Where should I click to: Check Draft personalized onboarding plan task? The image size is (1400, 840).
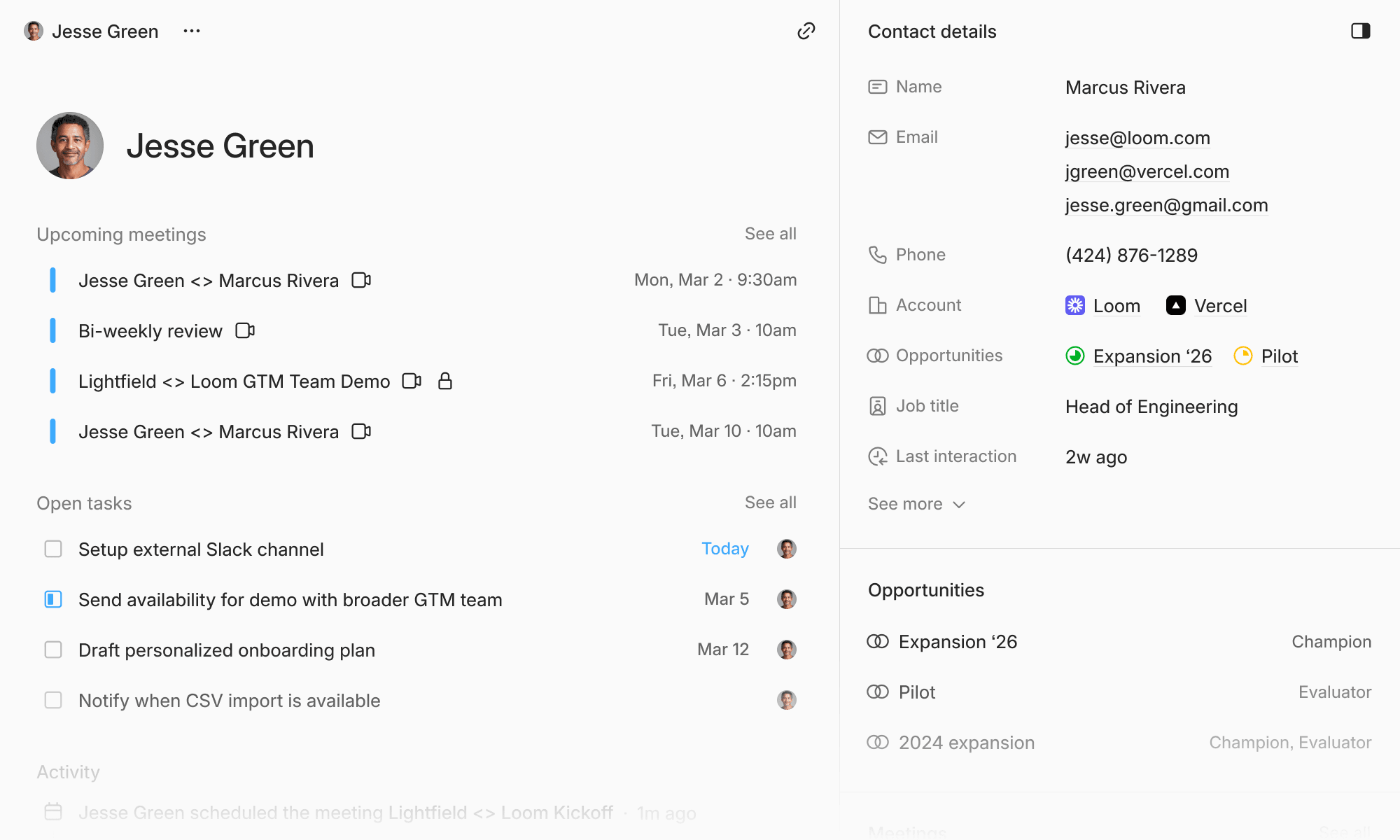(x=53, y=650)
